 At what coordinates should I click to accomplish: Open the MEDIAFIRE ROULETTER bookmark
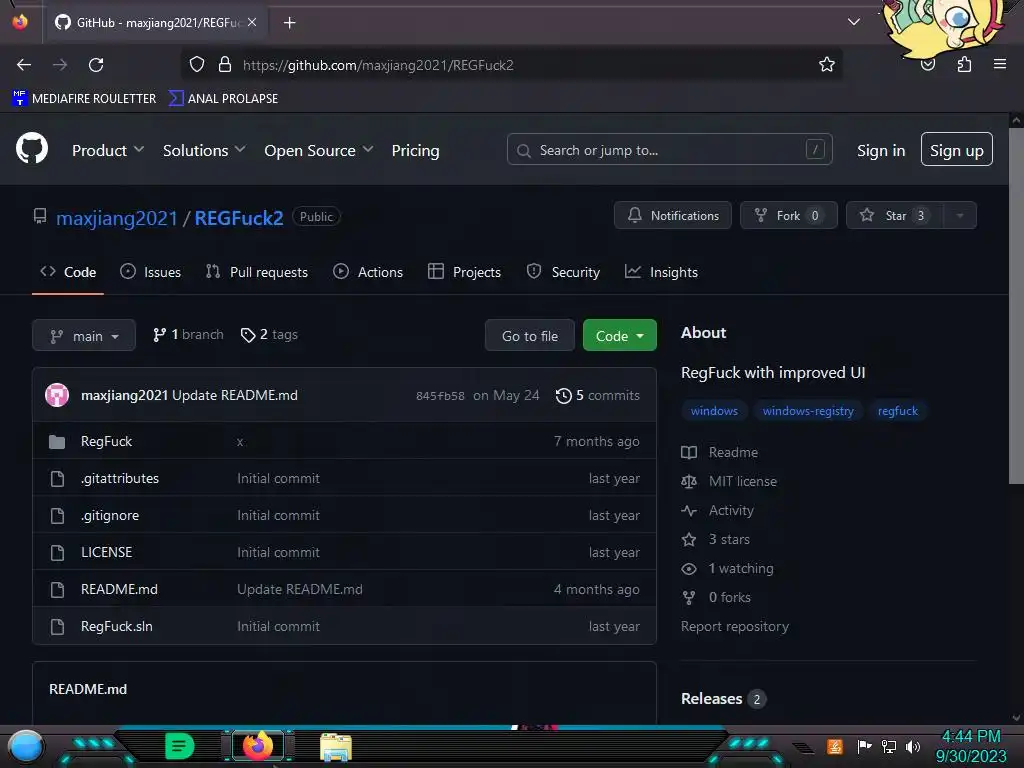[84, 99]
